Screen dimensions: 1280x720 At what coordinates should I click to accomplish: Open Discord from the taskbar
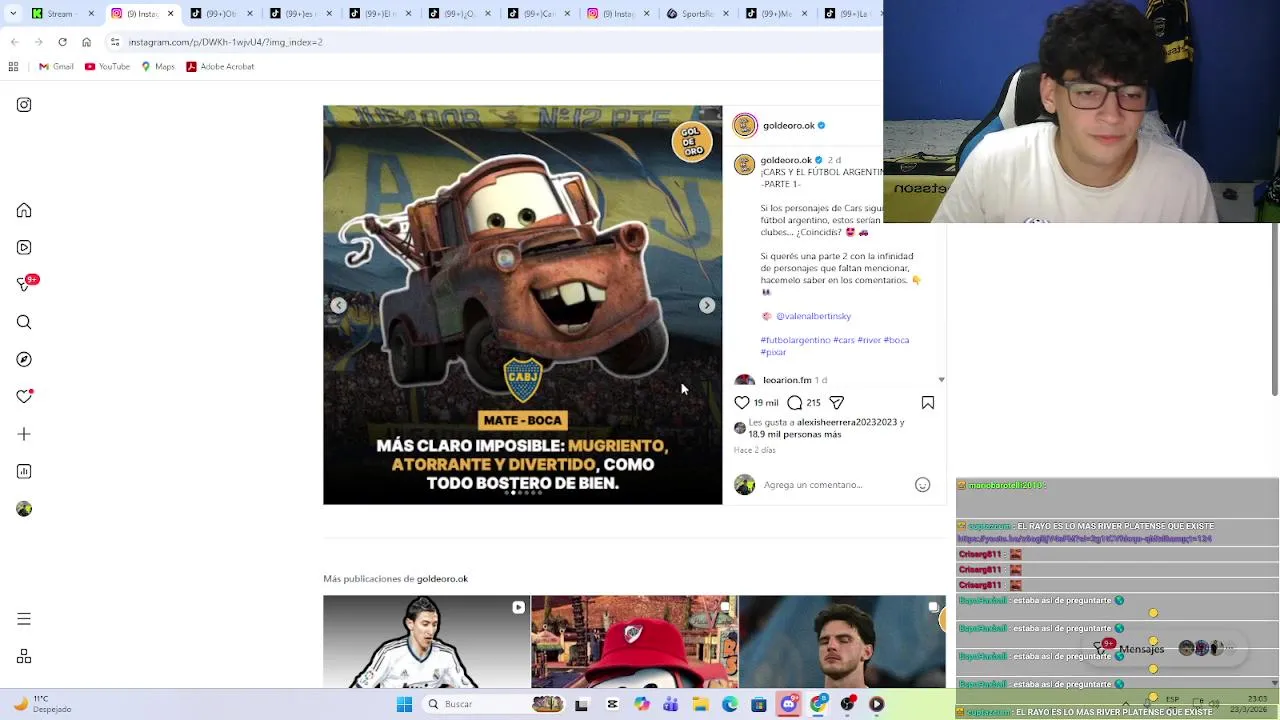pos(789,705)
